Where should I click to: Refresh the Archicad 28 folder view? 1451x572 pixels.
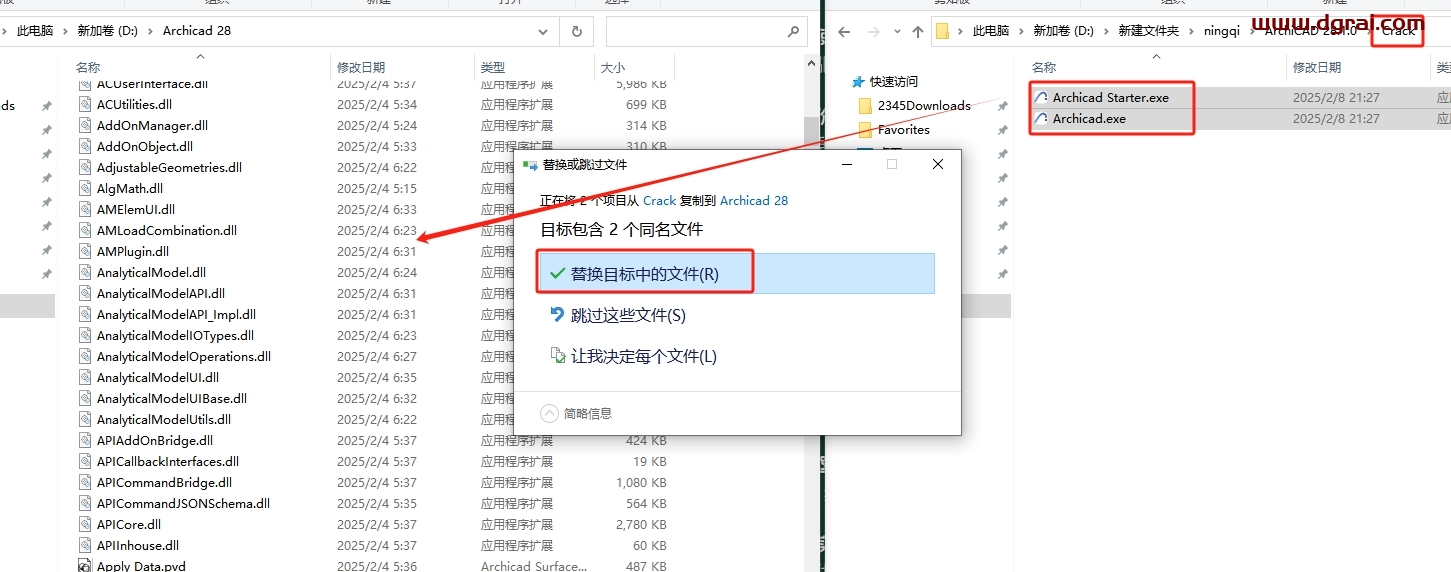(x=577, y=31)
